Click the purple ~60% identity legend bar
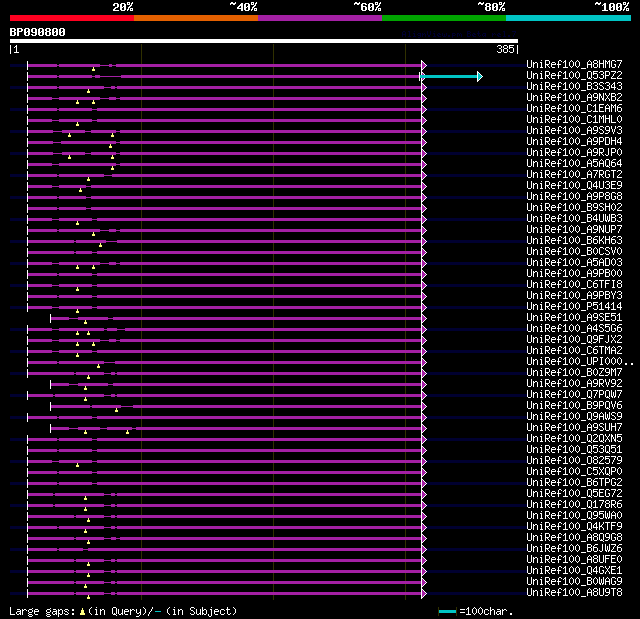640x619 pixels. [320, 18]
